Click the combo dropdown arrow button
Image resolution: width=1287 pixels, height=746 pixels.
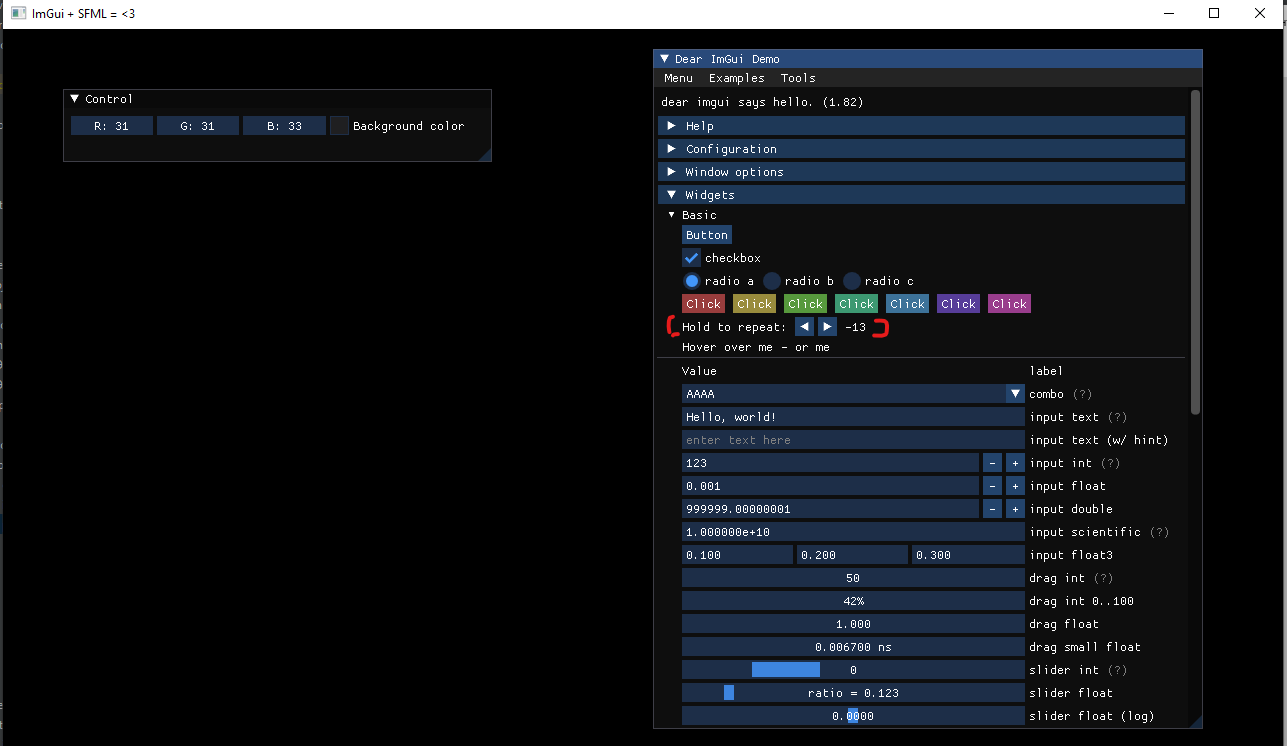click(x=1015, y=394)
